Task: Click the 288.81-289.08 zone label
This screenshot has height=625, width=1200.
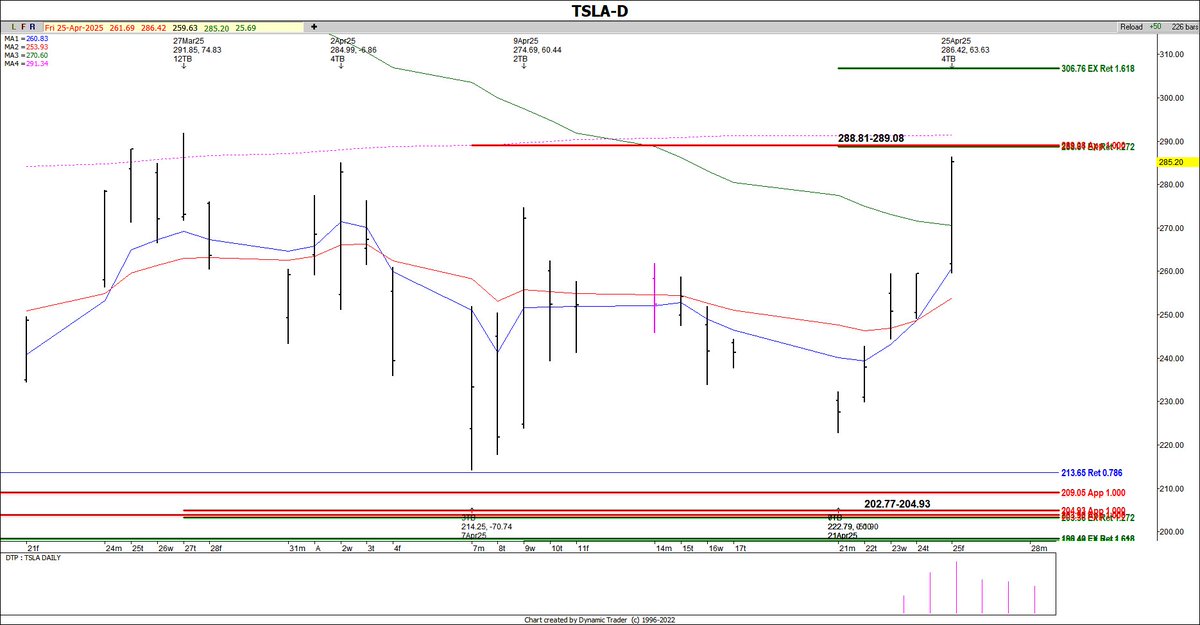Action: (871, 138)
